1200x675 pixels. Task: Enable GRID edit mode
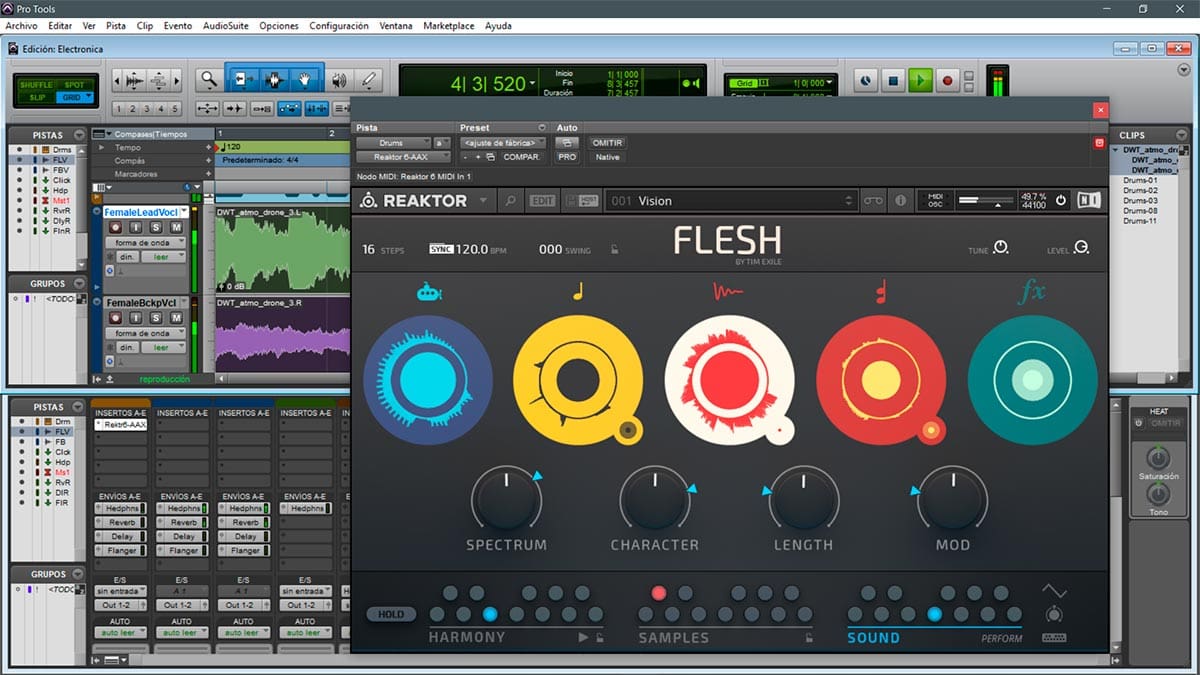click(x=74, y=97)
